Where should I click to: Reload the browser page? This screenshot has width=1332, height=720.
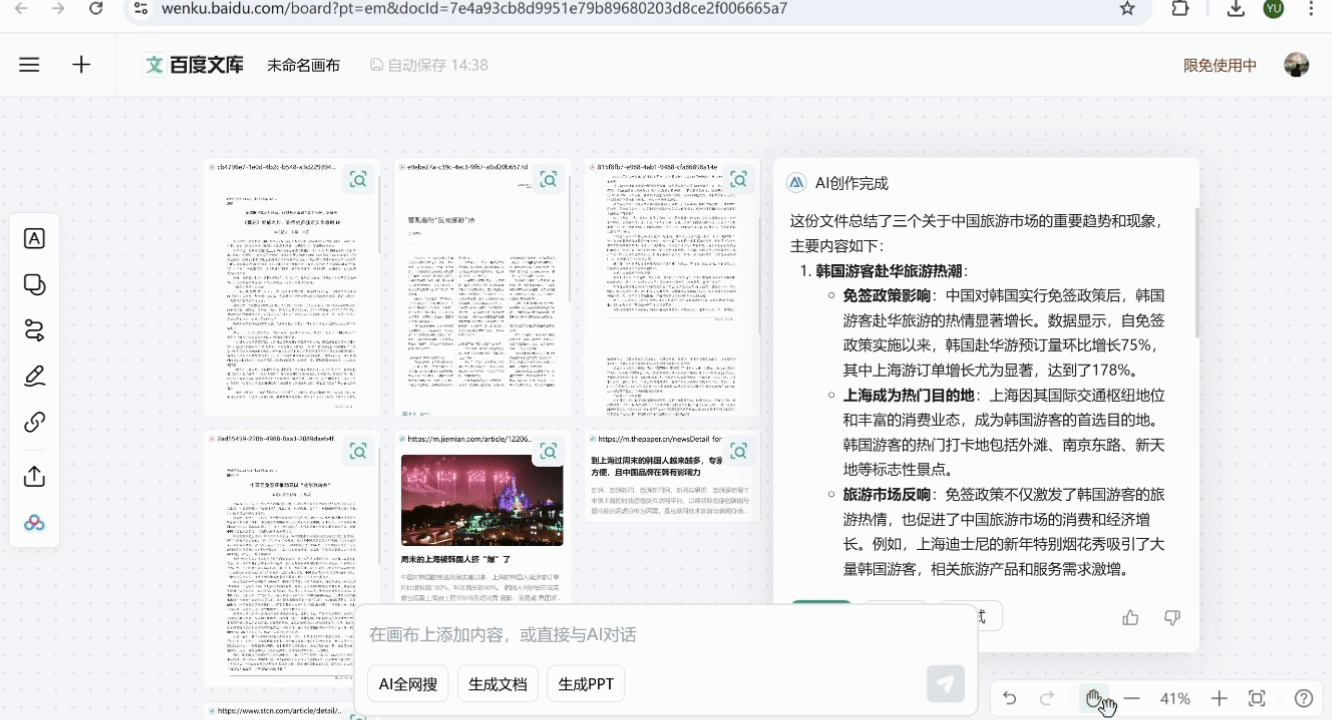(96, 8)
